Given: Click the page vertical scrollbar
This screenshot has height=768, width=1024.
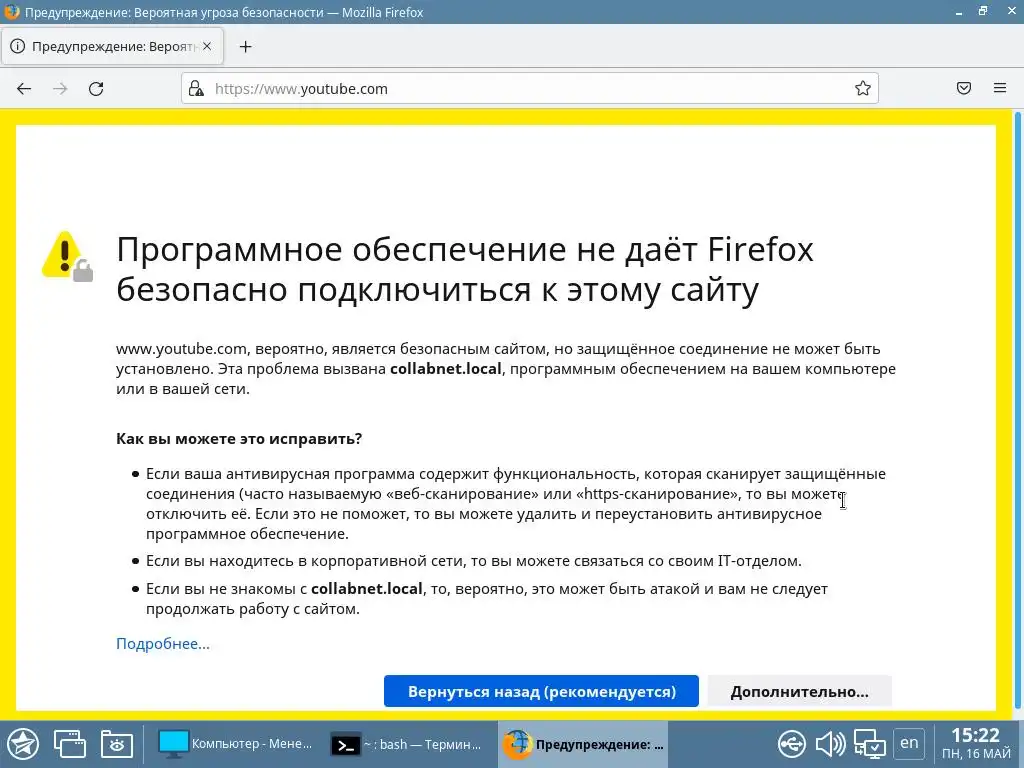Looking at the screenshot, I should point(1017,411).
